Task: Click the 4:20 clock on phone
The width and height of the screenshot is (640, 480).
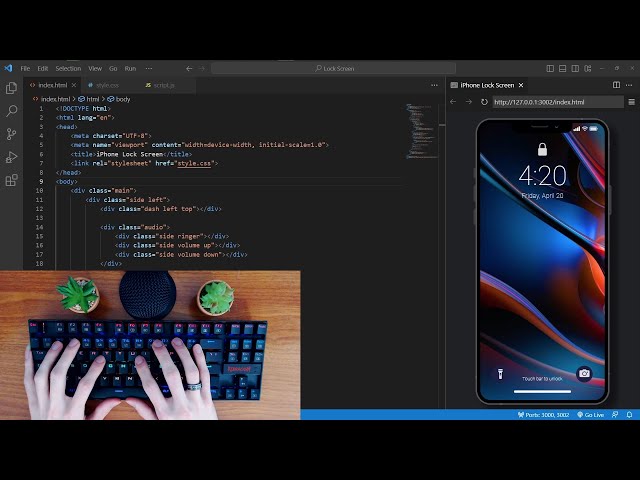Action: 542,176
